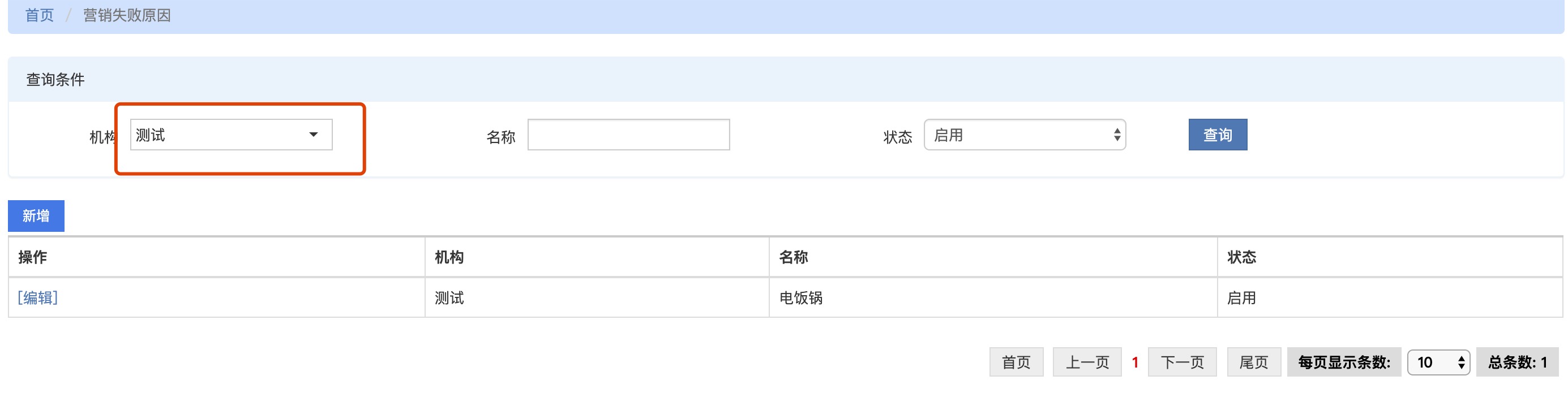The height and width of the screenshot is (406, 1568).
Task: Go to 首页 in the breadcrumb
Action: (40, 15)
